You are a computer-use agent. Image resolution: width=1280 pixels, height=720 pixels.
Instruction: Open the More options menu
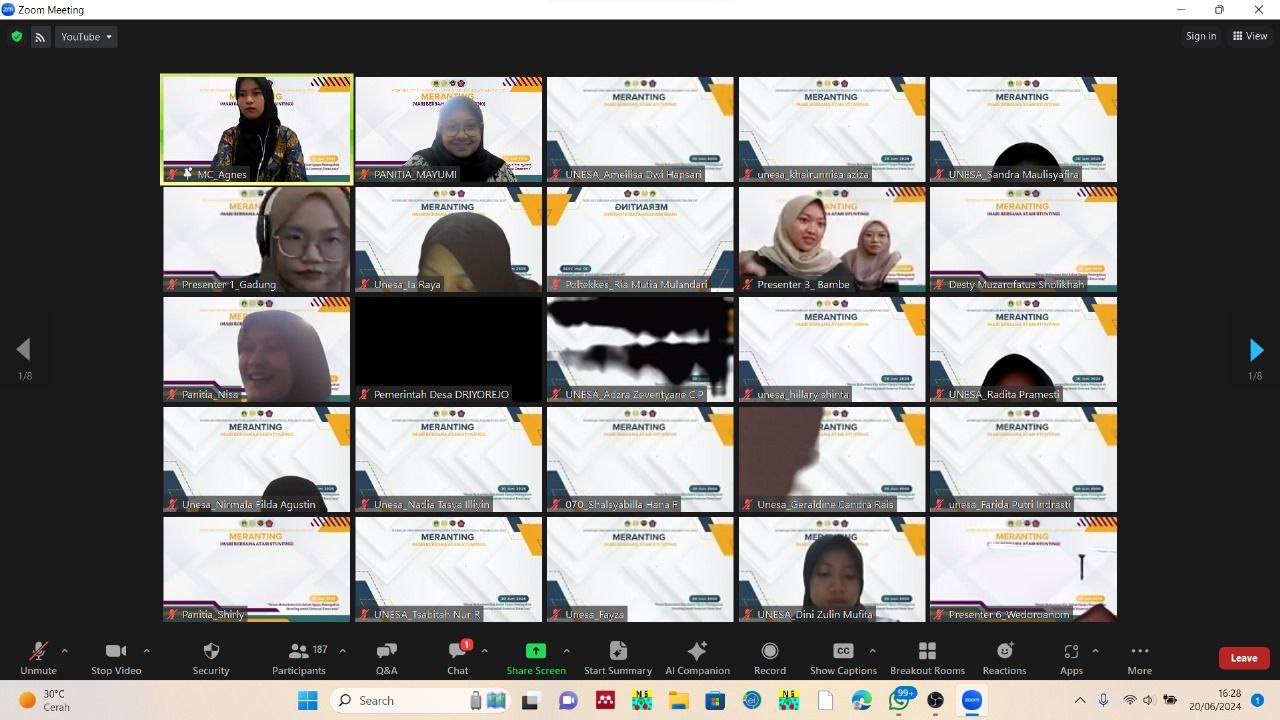pyautogui.click(x=1139, y=658)
